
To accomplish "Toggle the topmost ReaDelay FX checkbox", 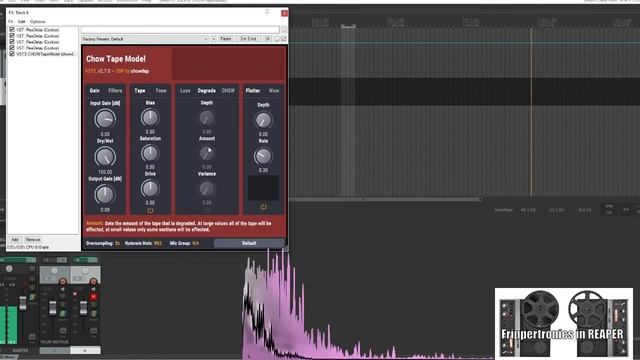I will click(12, 29).
